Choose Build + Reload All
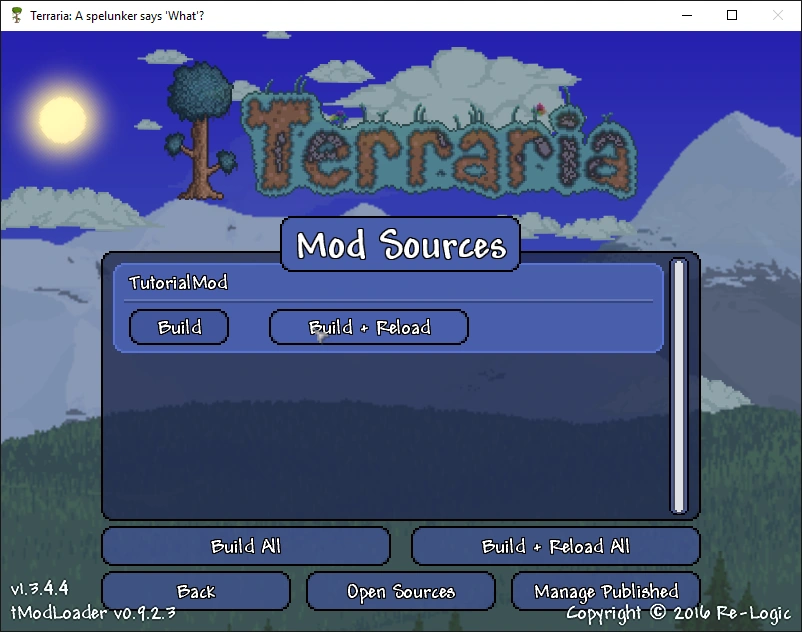 pyautogui.click(x=555, y=546)
